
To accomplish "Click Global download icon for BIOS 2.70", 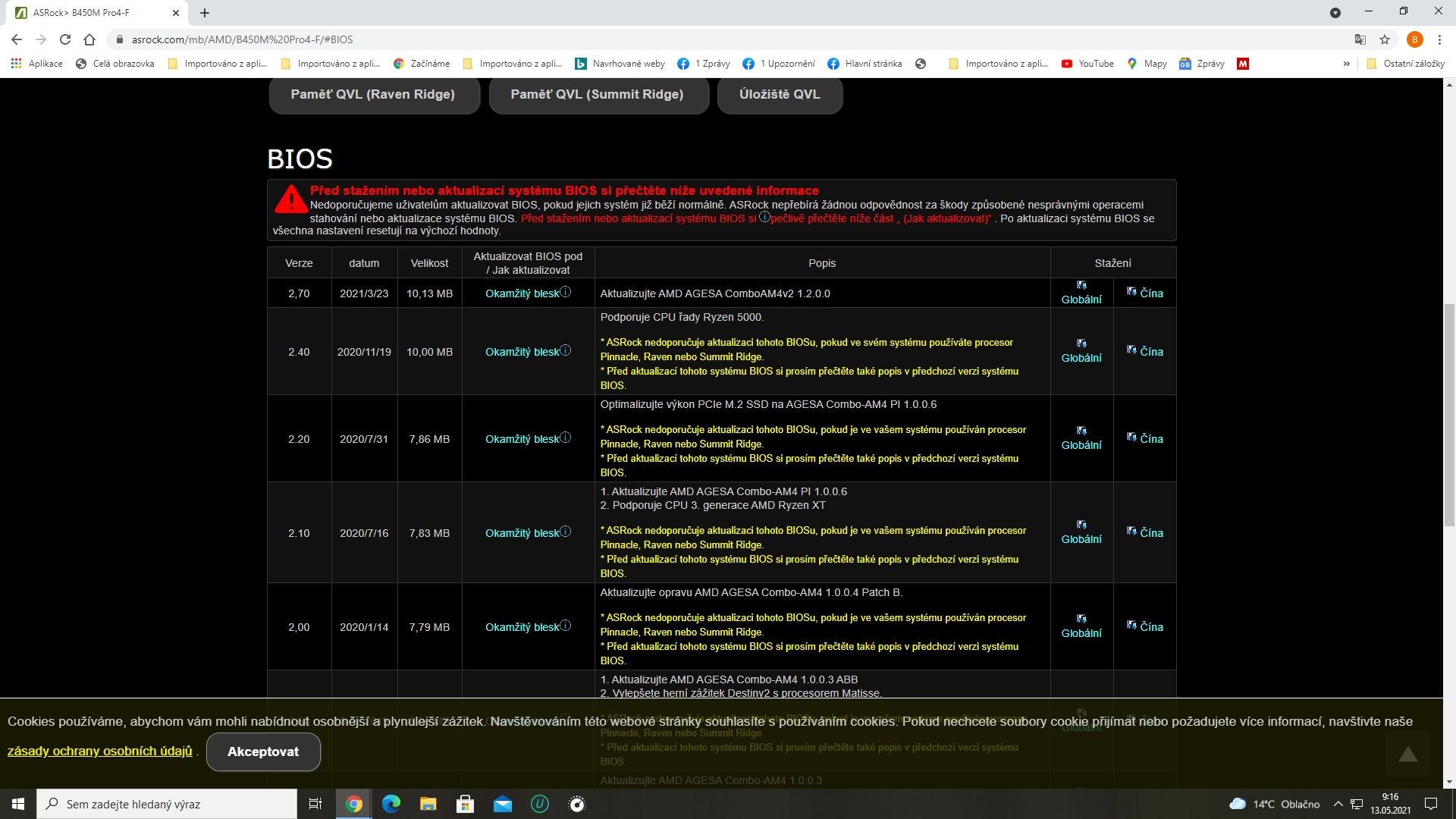I will coord(1081,286).
